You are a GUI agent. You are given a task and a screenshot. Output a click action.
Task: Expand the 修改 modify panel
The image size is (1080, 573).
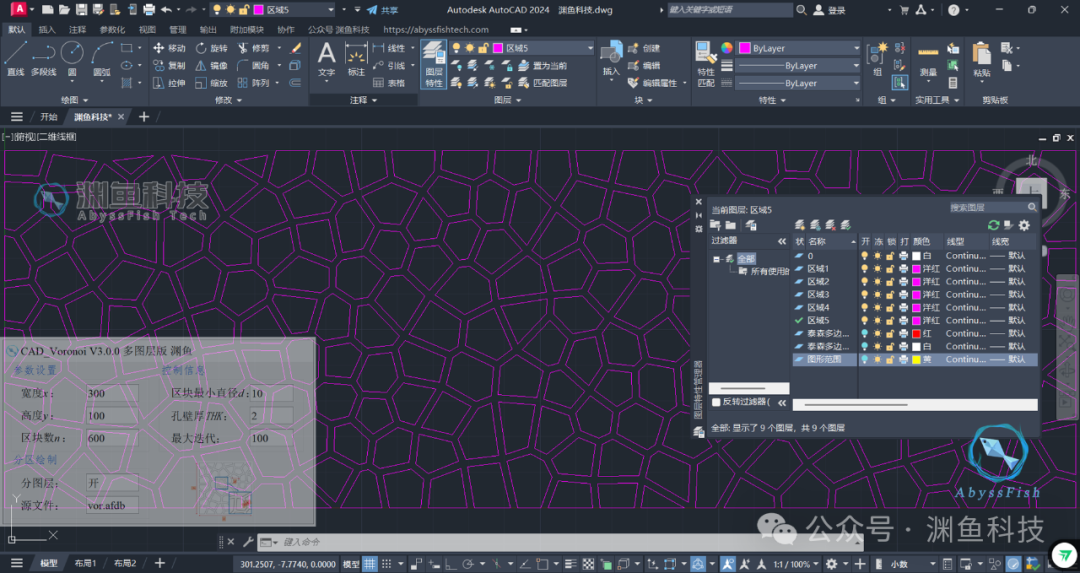coord(228,100)
